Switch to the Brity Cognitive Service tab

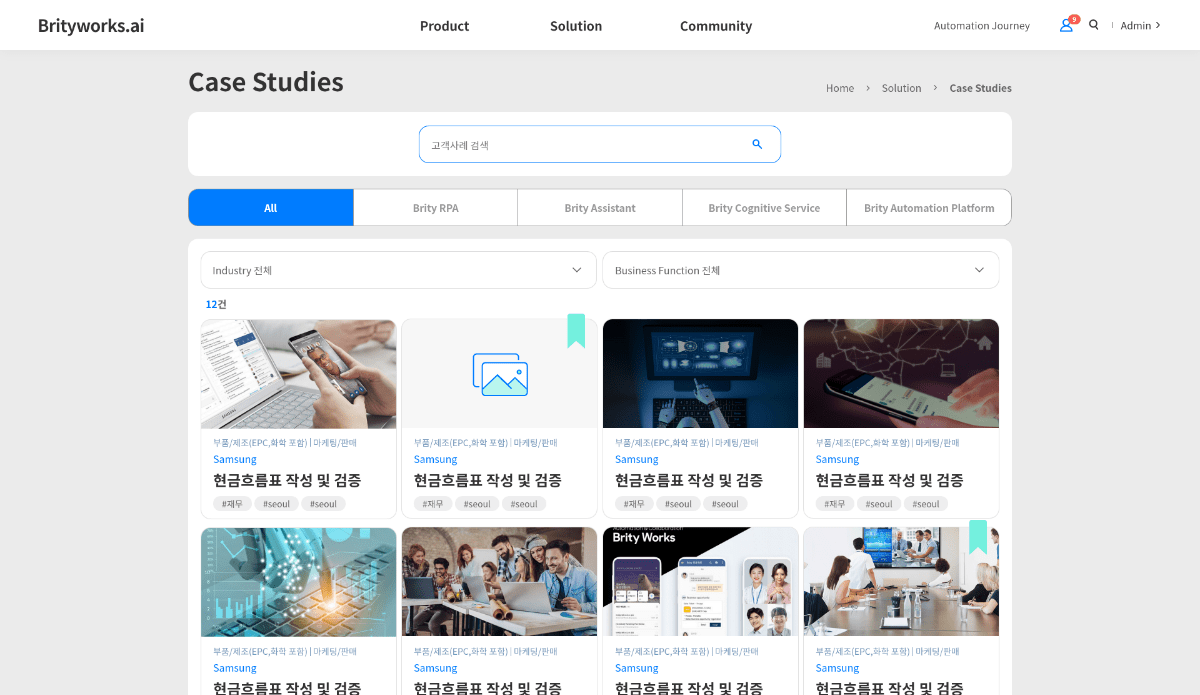coord(764,208)
